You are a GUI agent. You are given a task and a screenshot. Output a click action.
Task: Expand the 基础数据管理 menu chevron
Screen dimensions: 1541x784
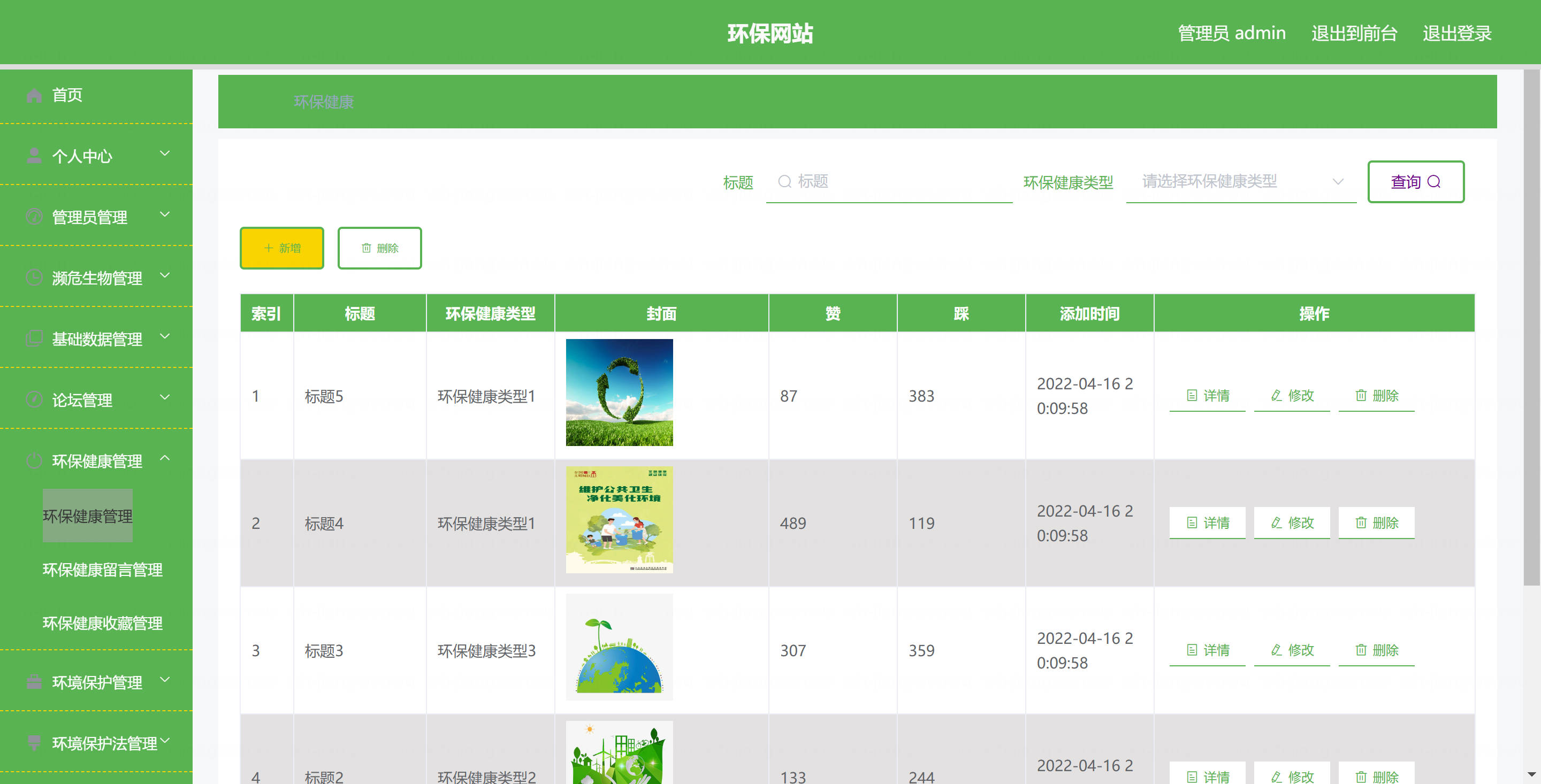point(164,337)
